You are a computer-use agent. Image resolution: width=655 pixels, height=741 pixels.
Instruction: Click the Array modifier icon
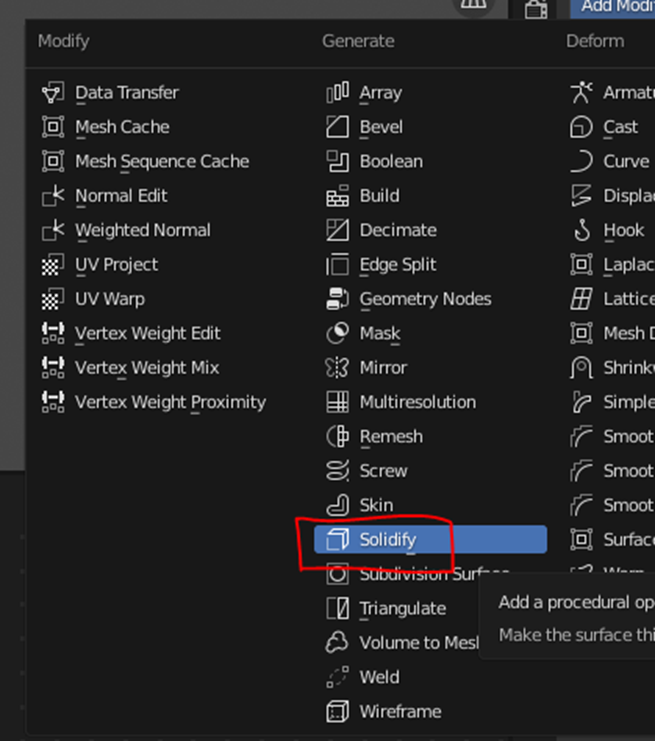[x=337, y=93]
